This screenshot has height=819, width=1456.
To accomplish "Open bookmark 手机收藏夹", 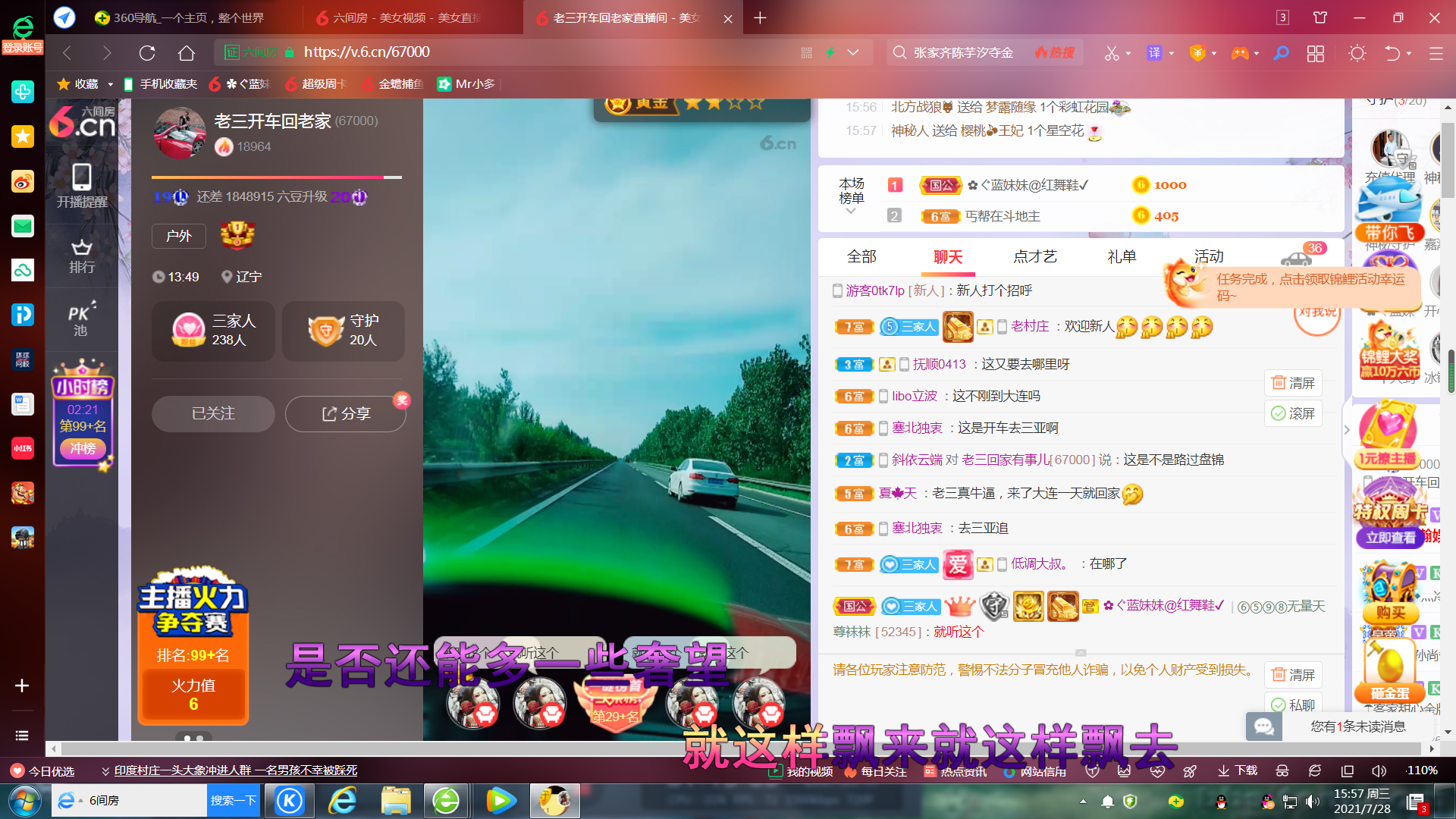I will 160,84.
